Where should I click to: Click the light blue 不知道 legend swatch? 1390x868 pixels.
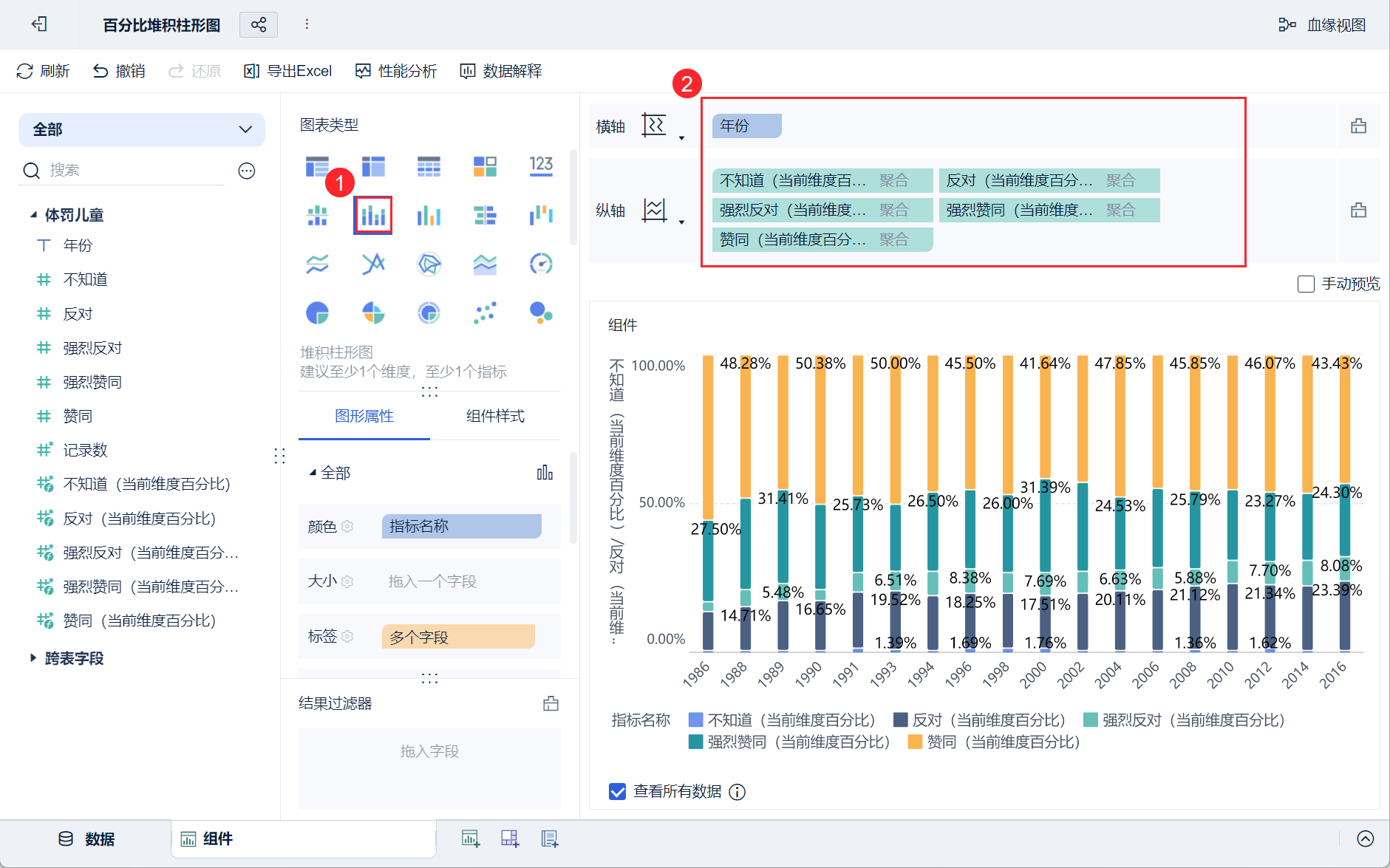tap(695, 720)
